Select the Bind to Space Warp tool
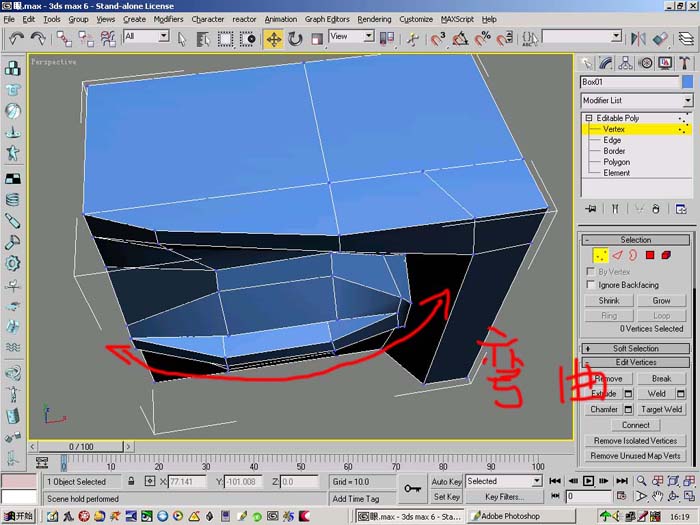Viewport: 700px width, 525px height. pos(108,39)
